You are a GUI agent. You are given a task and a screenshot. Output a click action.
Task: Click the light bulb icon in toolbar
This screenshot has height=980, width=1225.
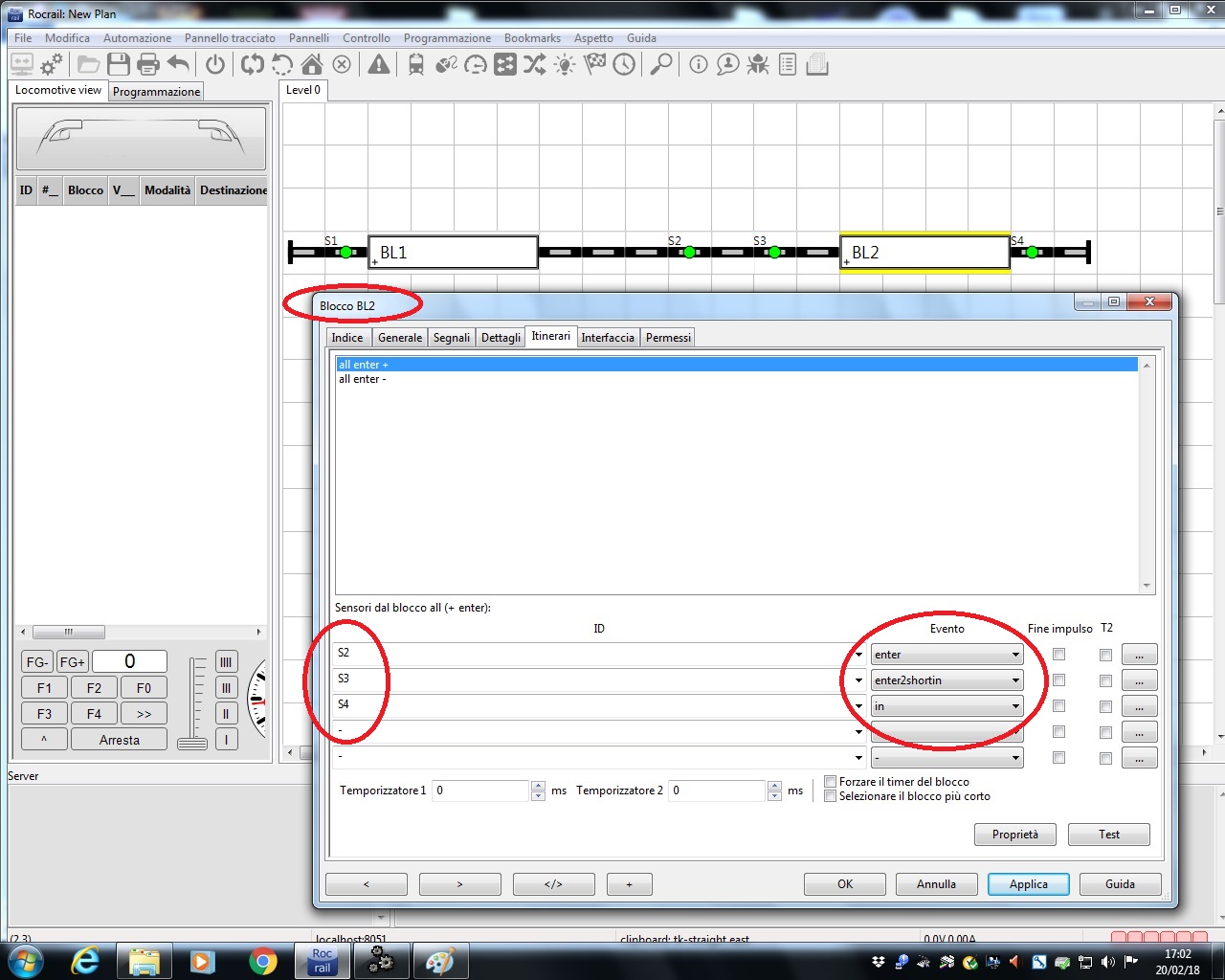(565, 65)
